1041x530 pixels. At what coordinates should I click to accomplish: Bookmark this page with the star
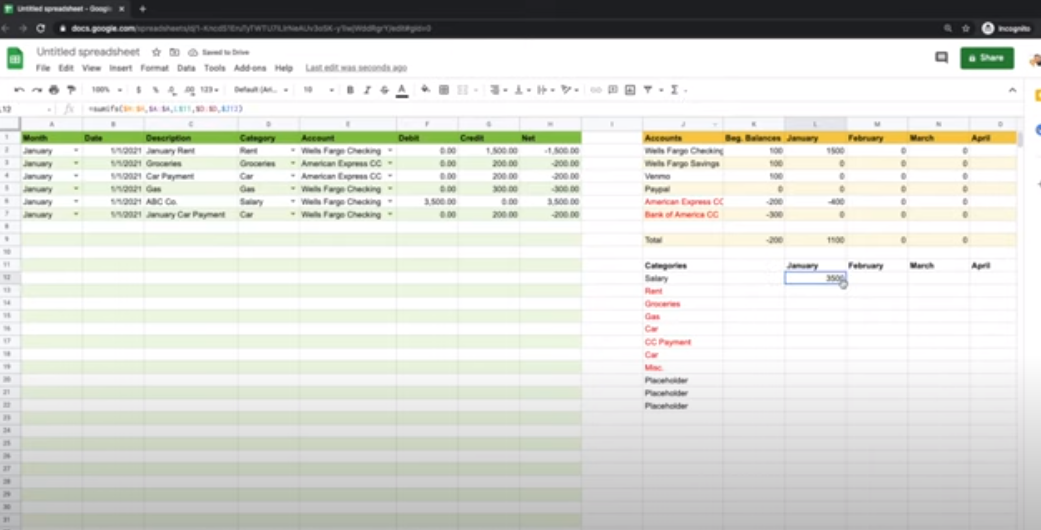pyautogui.click(x=966, y=29)
